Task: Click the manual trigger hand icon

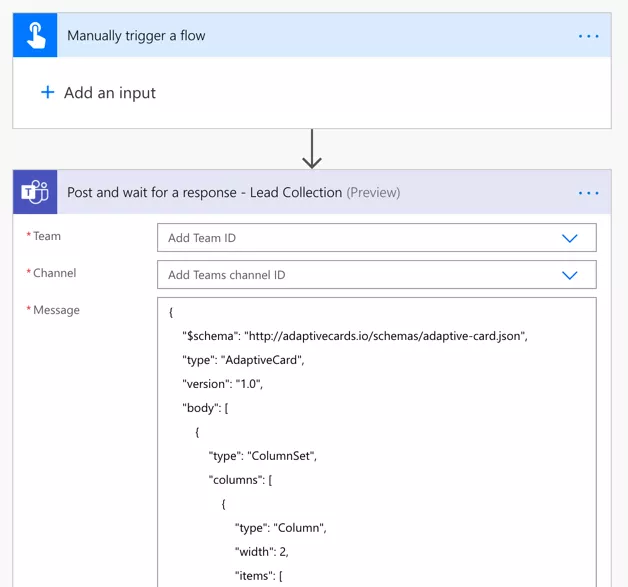Action: click(x=35, y=35)
